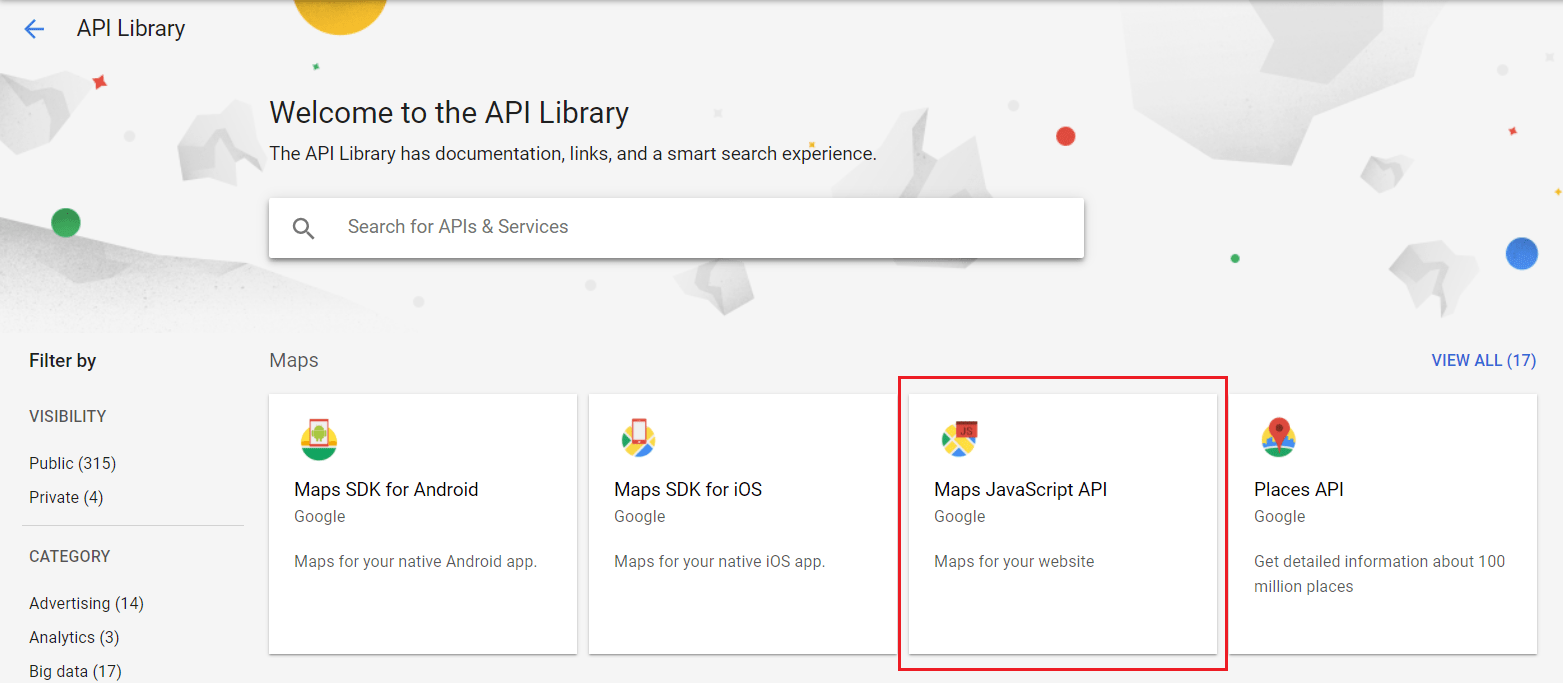
Task: Click the magnifying glass search icon
Action: pyautogui.click(x=303, y=228)
